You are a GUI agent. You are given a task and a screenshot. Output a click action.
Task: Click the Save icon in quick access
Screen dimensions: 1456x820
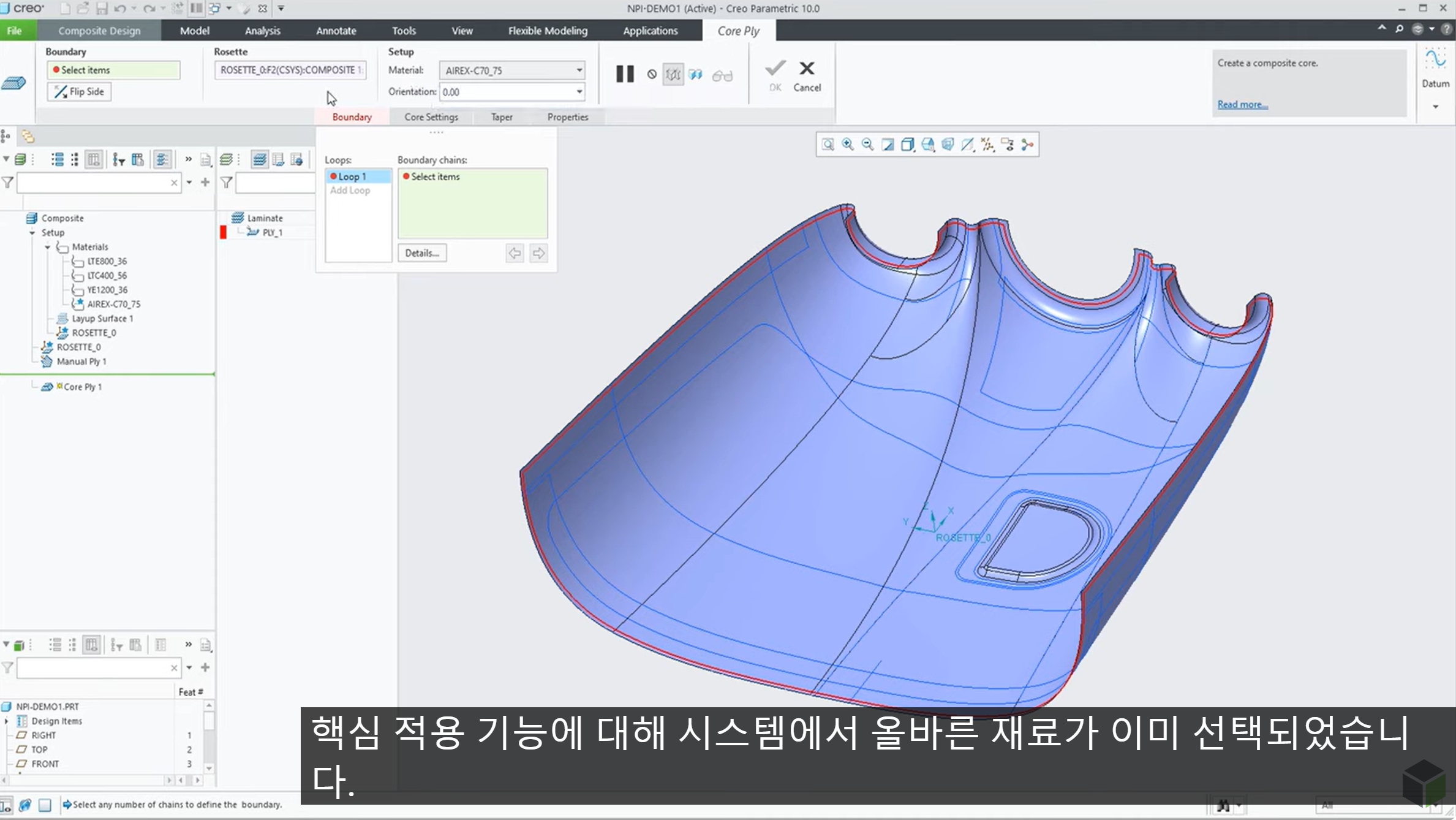(x=102, y=9)
